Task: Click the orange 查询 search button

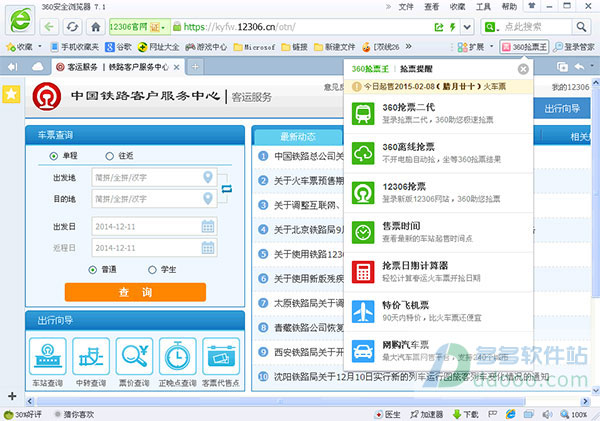Action: (x=135, y=292)
